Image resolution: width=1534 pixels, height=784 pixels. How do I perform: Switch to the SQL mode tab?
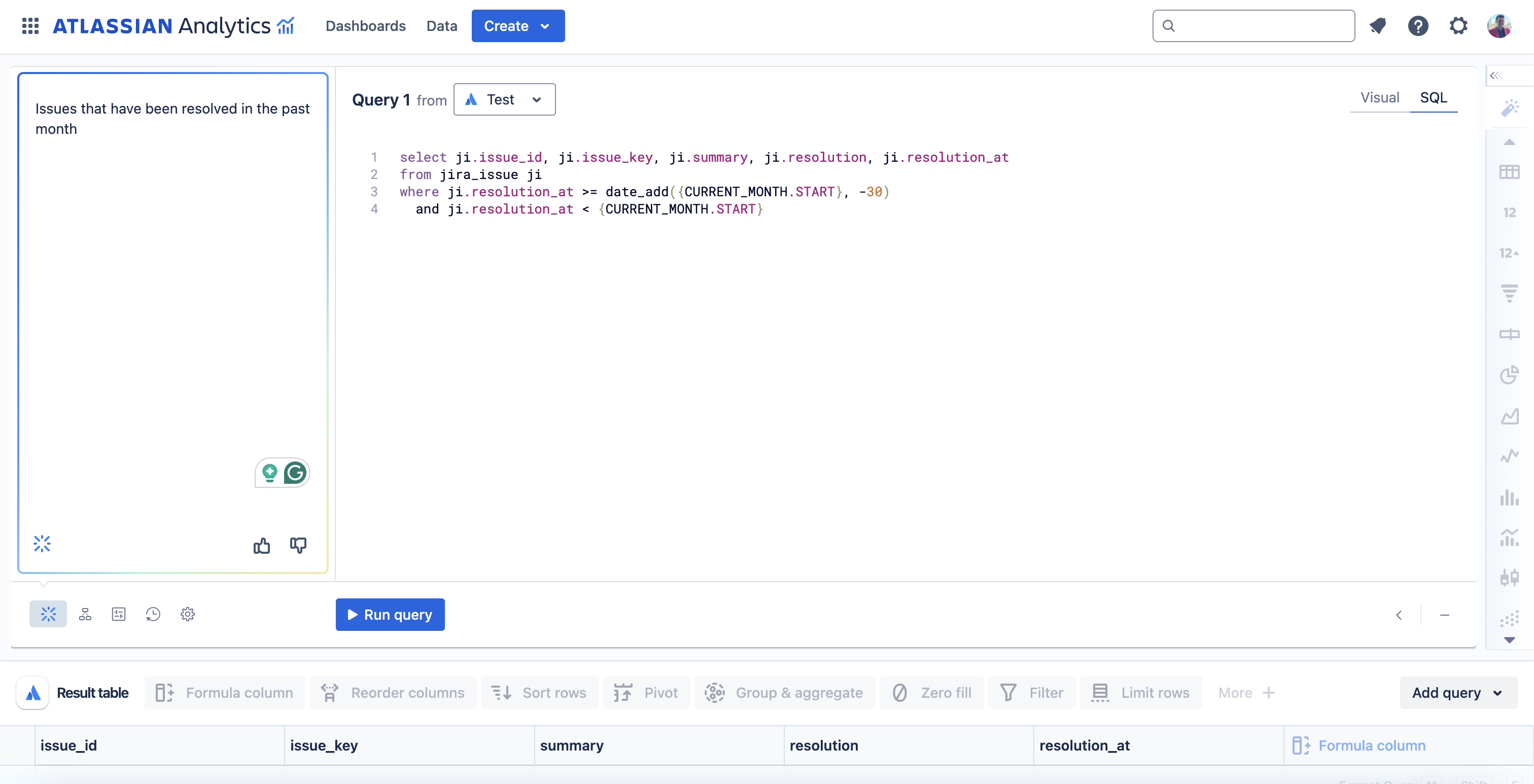tap(1433, 98)
